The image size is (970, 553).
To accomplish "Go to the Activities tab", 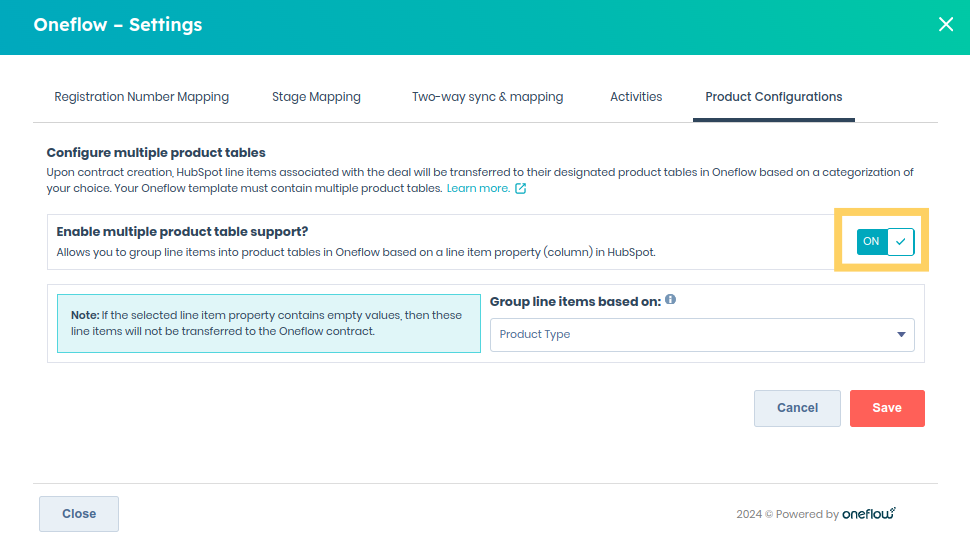I will (636, 97).
